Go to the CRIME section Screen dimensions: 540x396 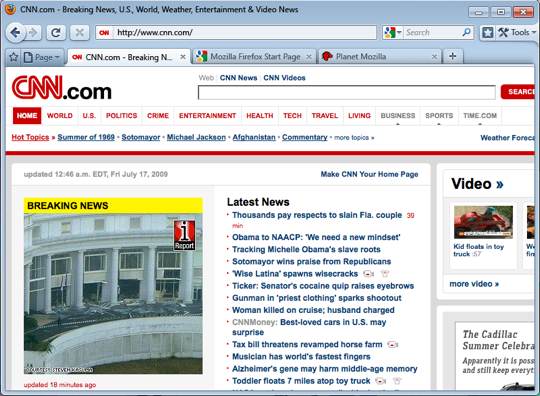tap(158, 116)
